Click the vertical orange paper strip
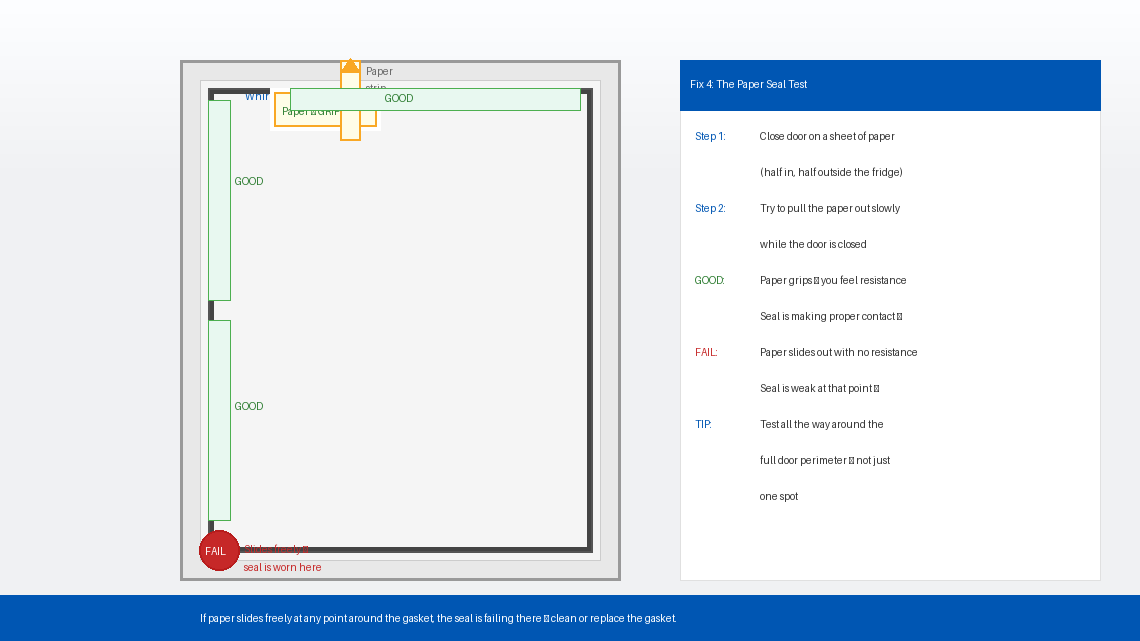 [x=350, y=128]
